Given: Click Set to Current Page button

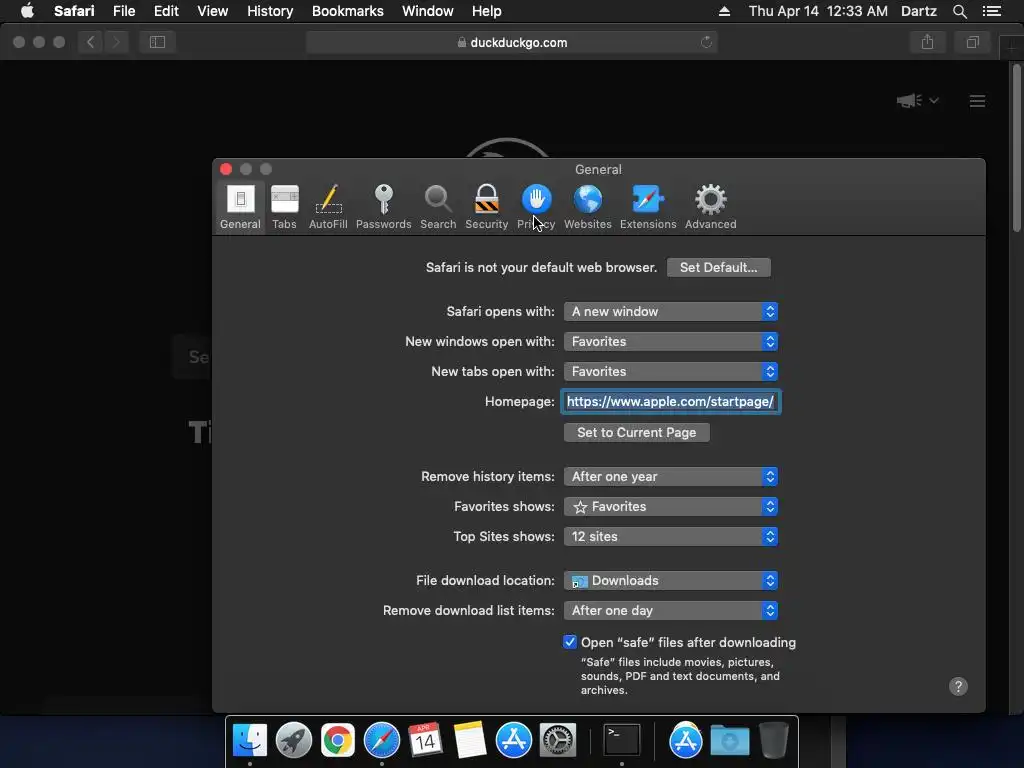Looking at the screenshot, I should [636, 432].
